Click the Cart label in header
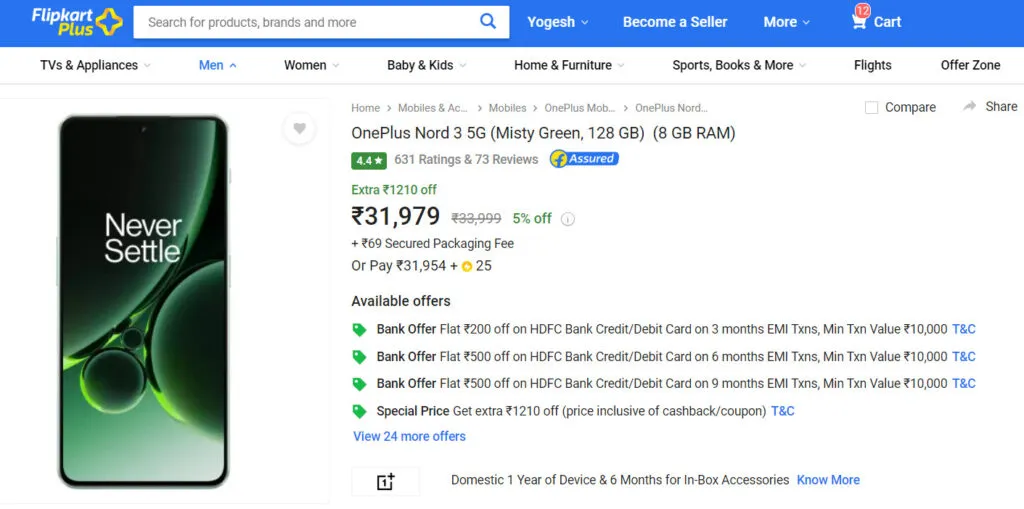This screenshot has height=509, width=1024. pyautogui.click(x=888, y=22)
